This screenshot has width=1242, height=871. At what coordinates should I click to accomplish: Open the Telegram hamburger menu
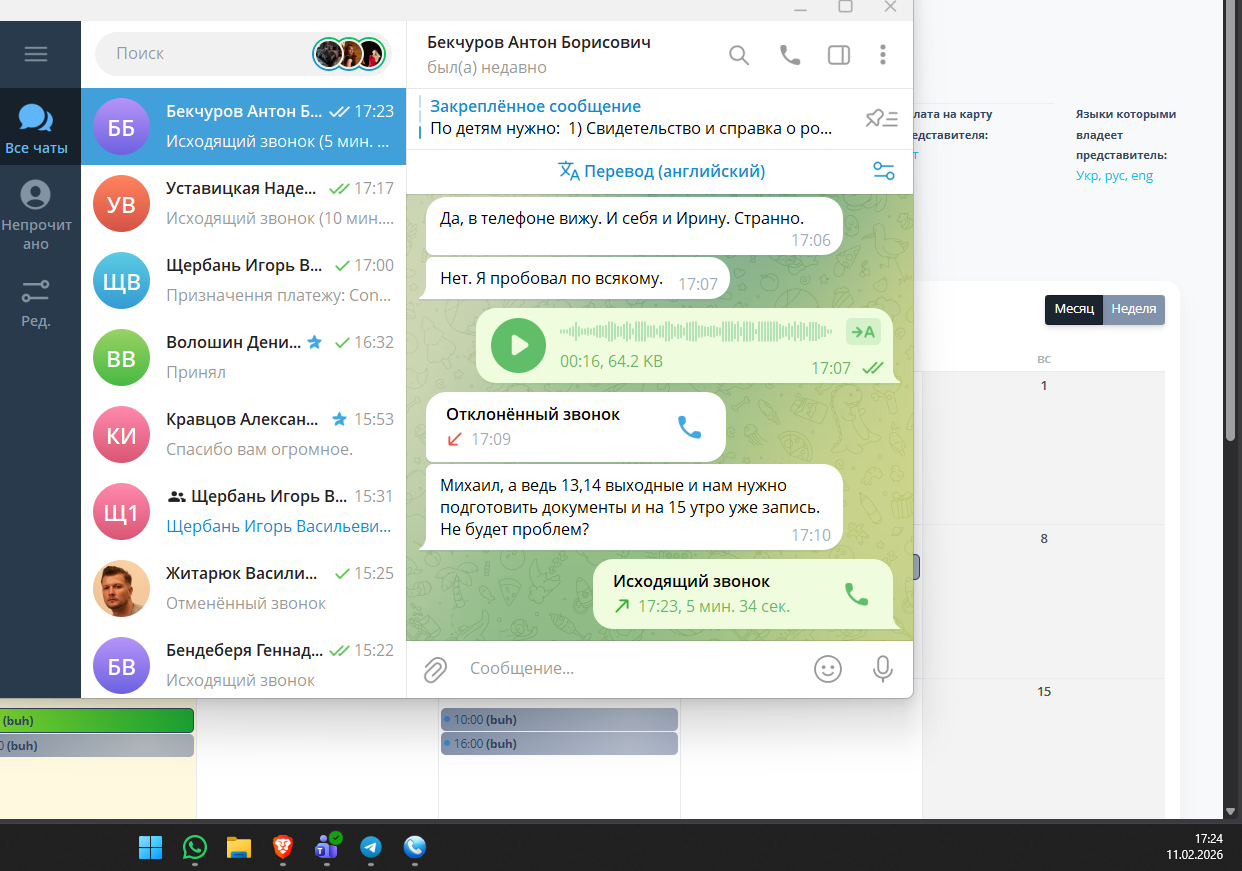(x=36, y=54)
